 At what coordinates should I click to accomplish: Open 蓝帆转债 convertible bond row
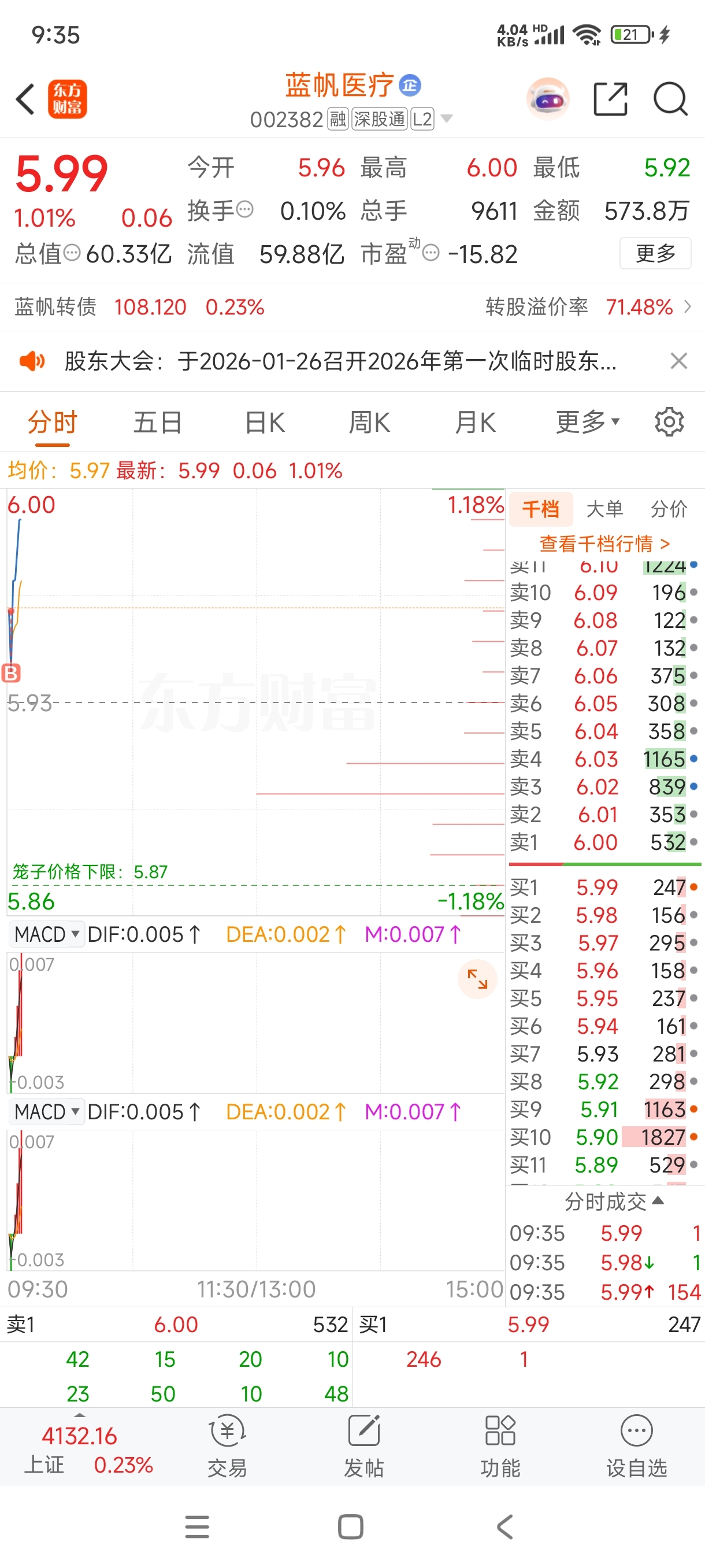click(139, 307)
